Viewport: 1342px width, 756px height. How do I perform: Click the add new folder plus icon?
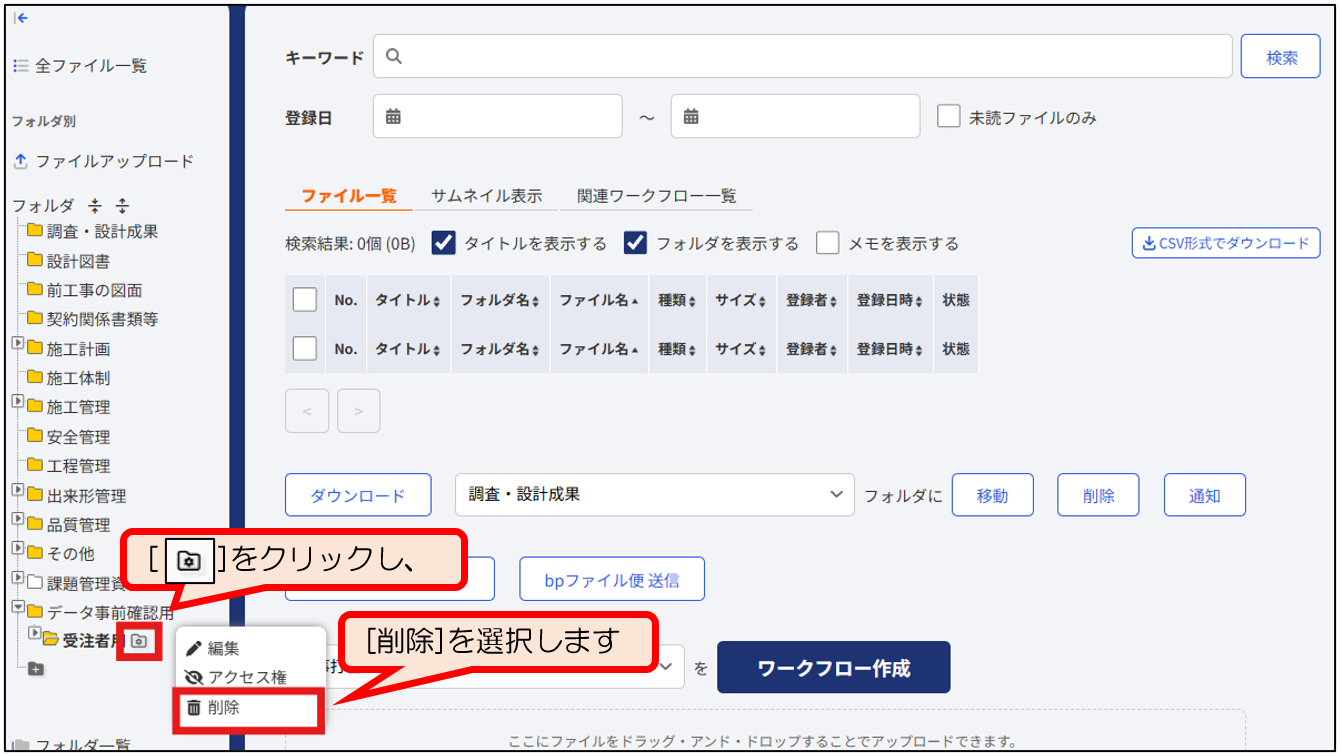[36, 669]
